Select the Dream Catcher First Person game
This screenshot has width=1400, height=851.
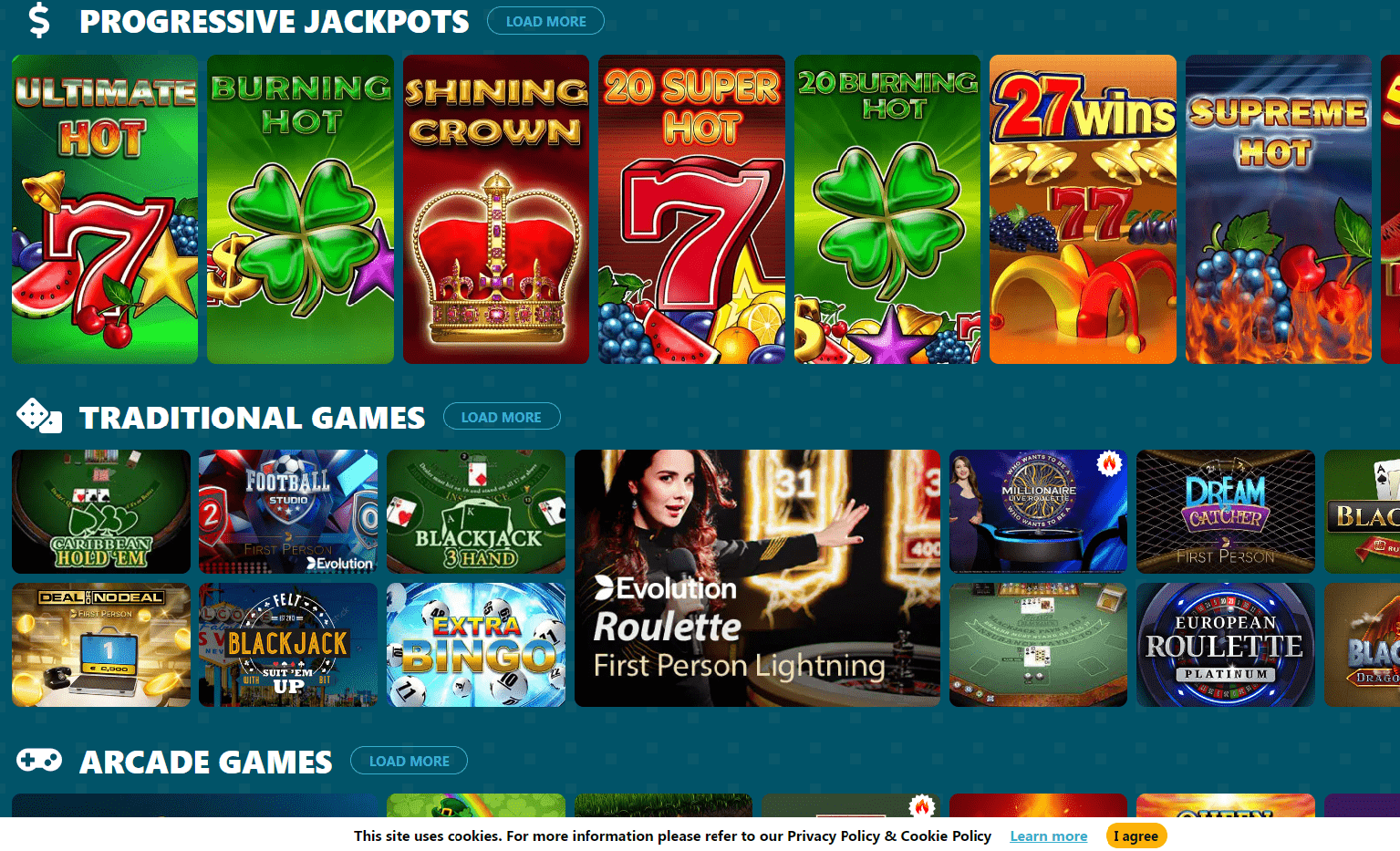(1226, 512)
